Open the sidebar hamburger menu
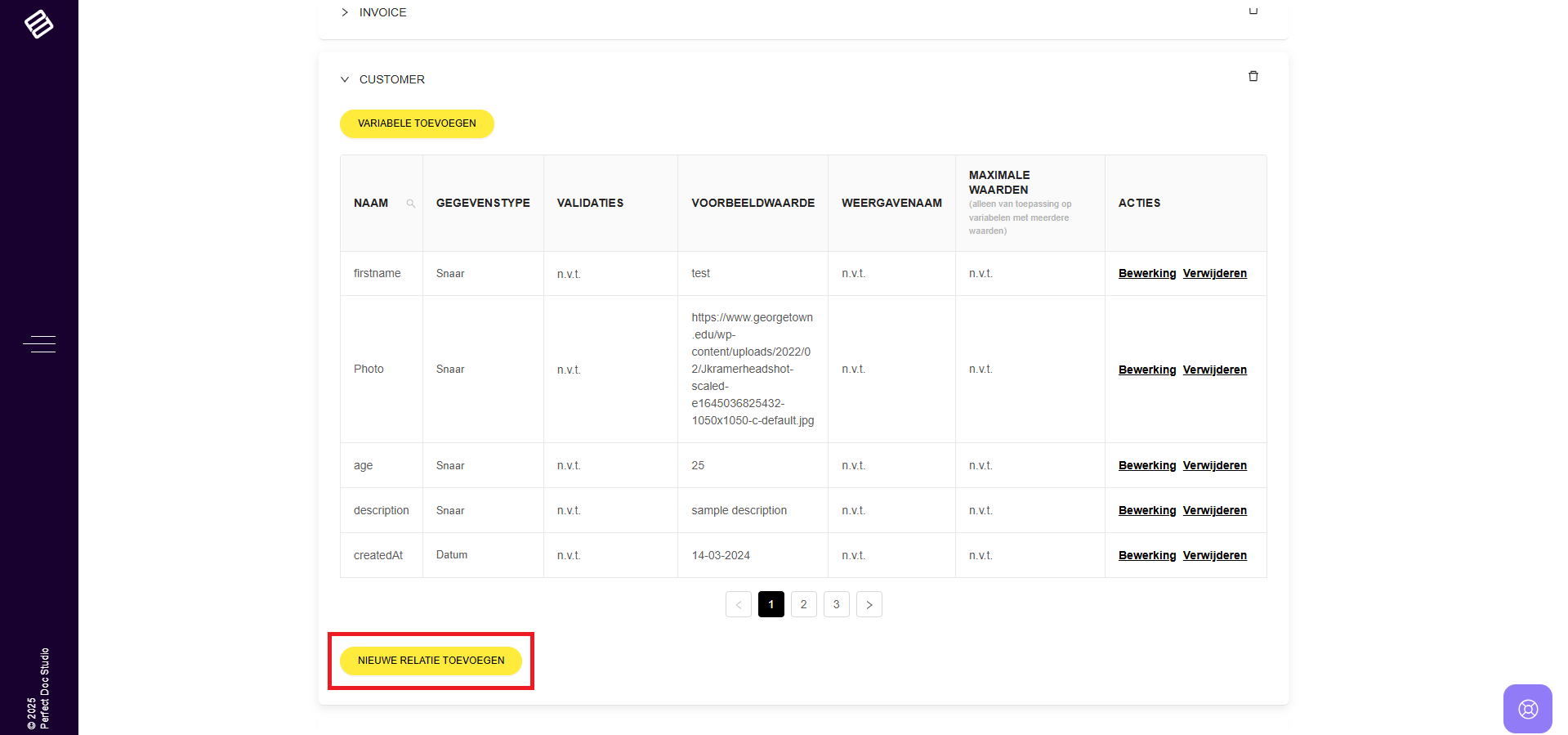Viewport: 1568px width, 735px height. click(x=39, y=344)
